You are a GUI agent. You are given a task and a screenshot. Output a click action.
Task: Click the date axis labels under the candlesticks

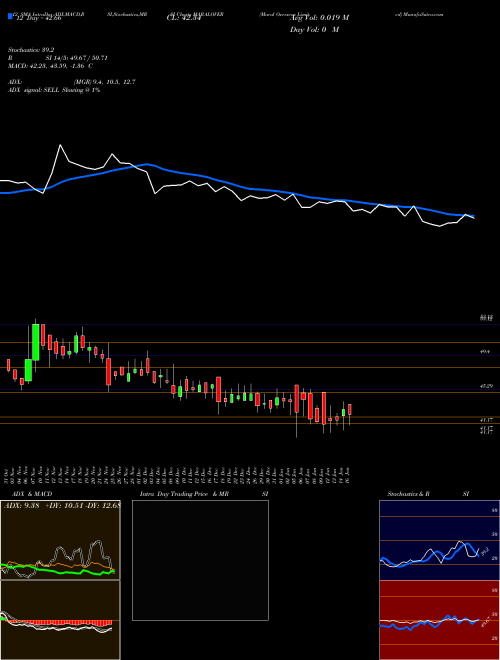(178, 474)
